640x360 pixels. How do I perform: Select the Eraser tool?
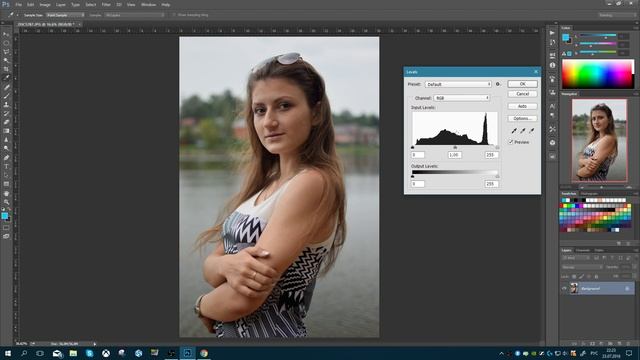click(x=6, y=122)
